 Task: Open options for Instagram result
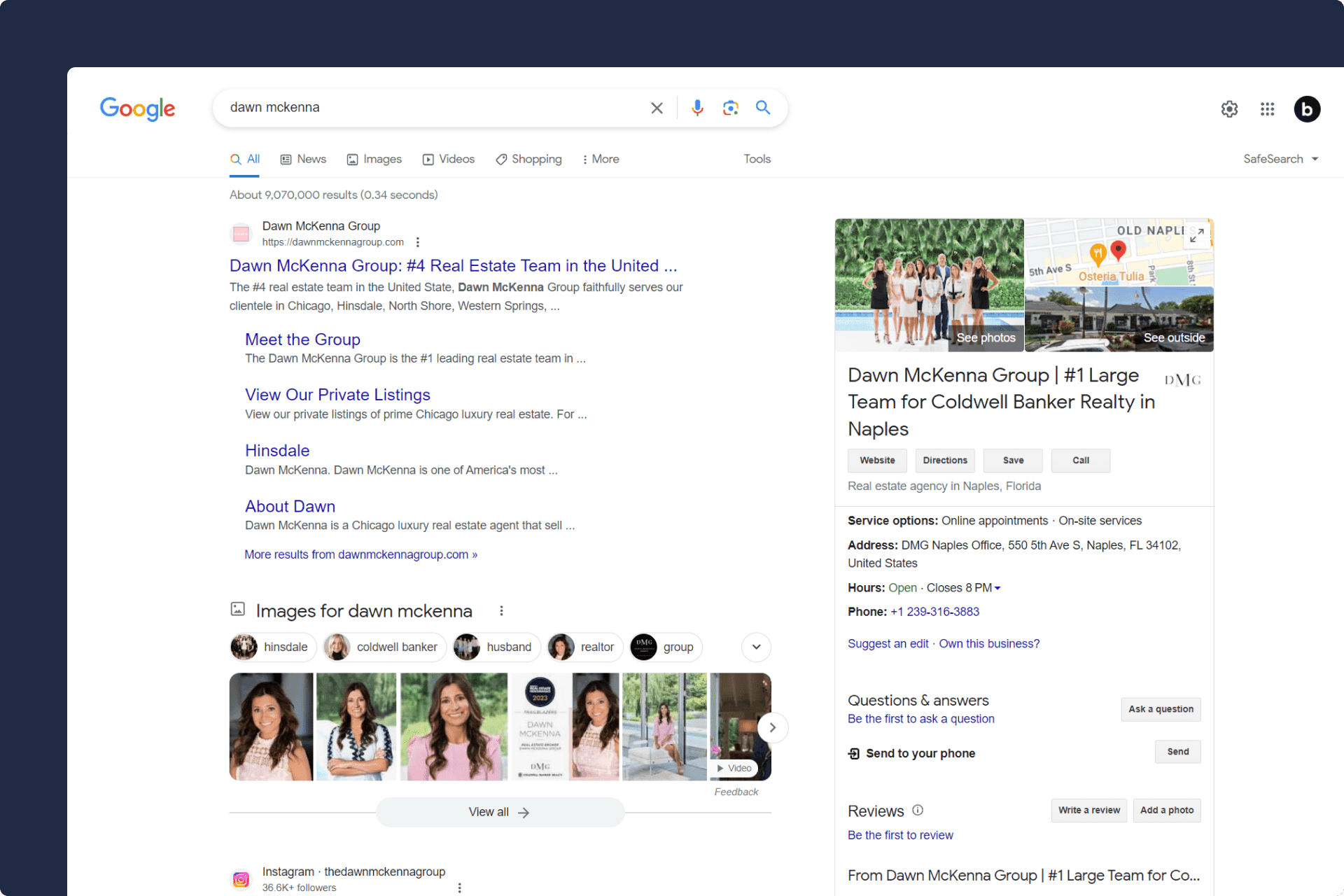[459, 888]
